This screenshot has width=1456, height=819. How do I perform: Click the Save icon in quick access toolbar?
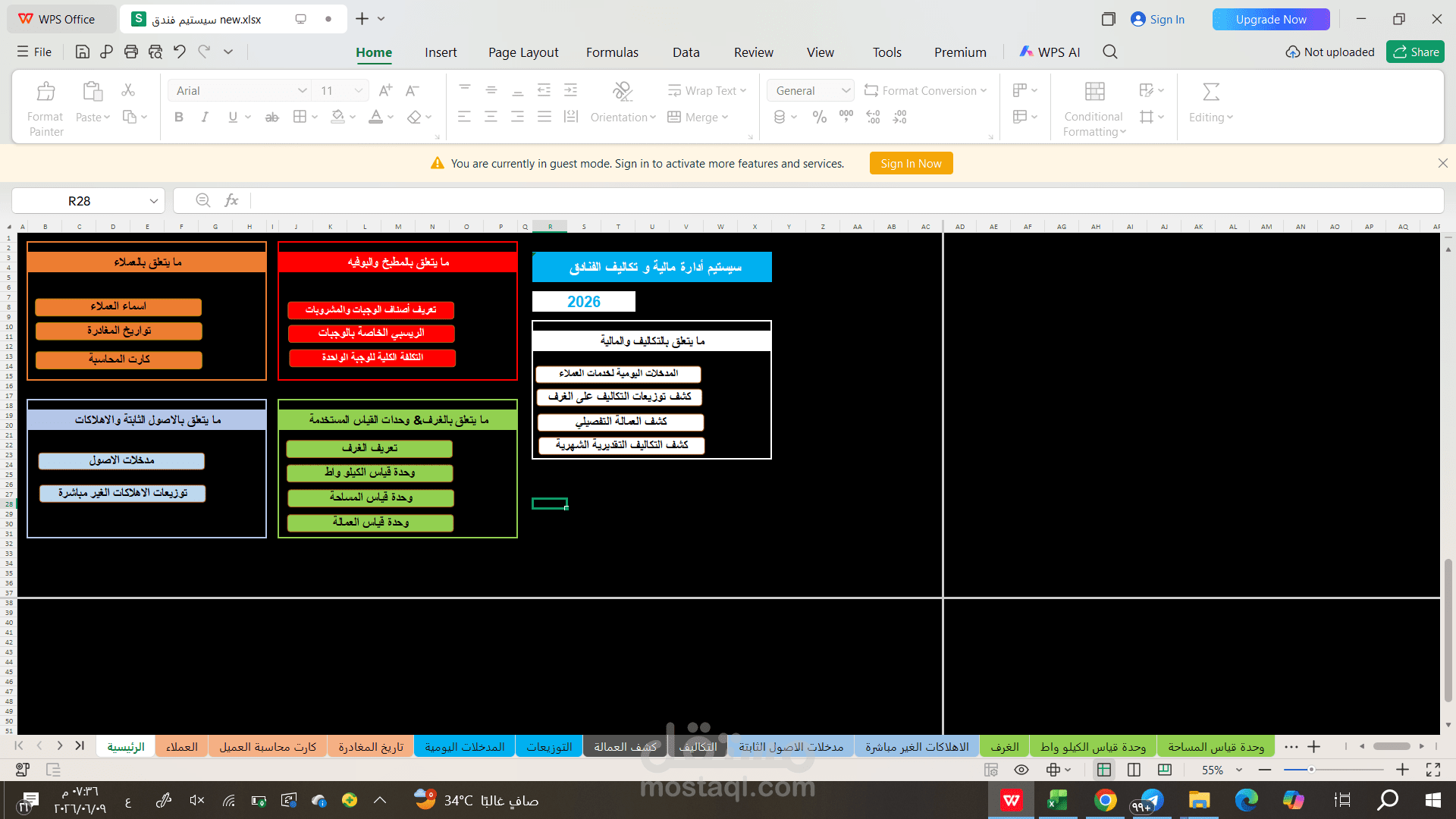click(x=83, y=52)
